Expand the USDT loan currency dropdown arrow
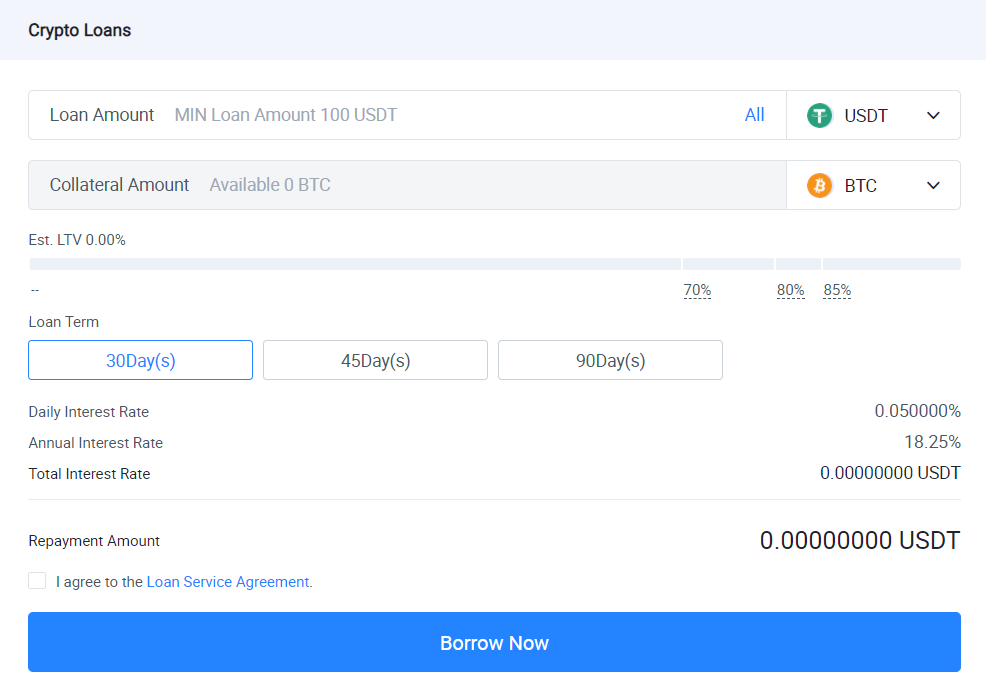 [933, 116]
